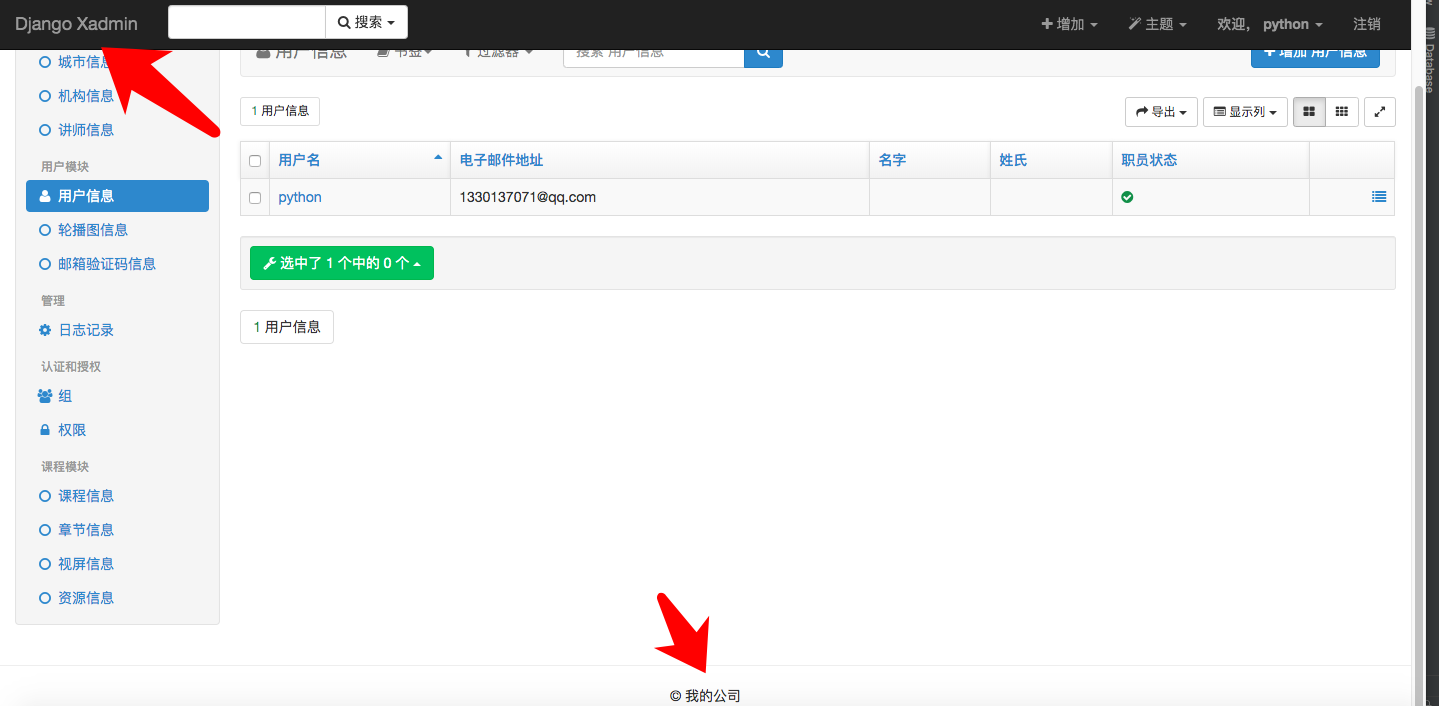Screen dimensions: 1439x706
Task: Toggle the current two-column grid view button
Action: coord(1308,111)
